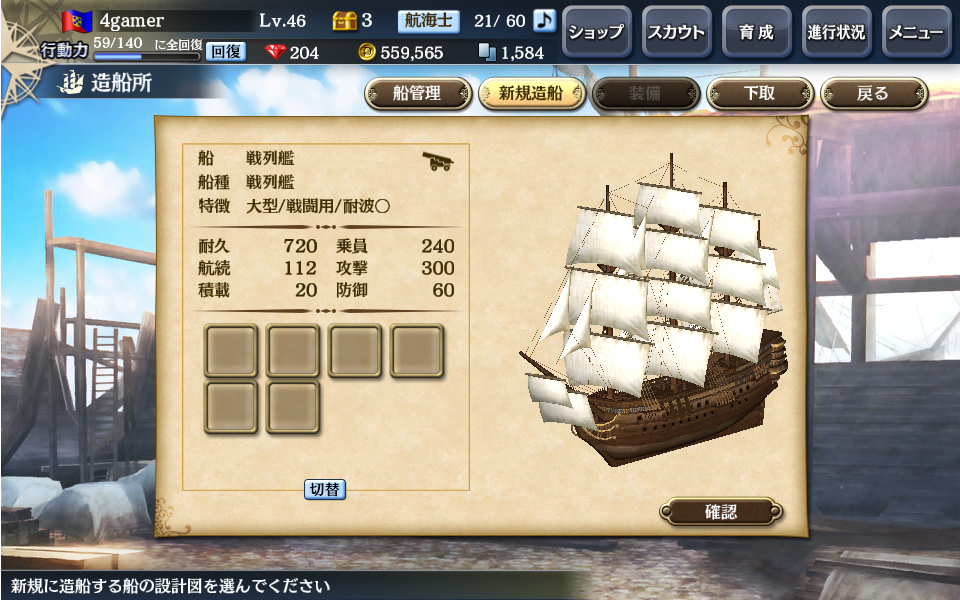This screenshot has width=960, height=600.
Task: Open the 育成 training menu
Action: 757,32
